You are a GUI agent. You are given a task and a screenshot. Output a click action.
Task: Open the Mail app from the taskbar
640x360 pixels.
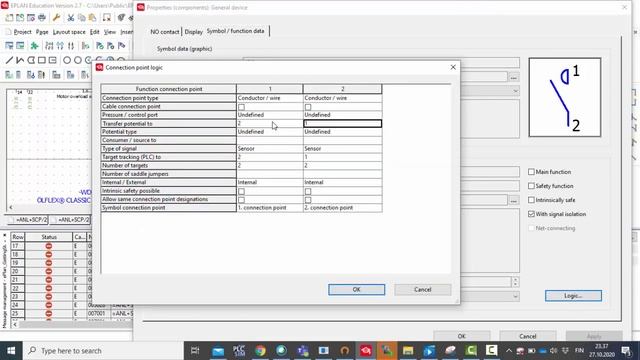click(218, 351)
